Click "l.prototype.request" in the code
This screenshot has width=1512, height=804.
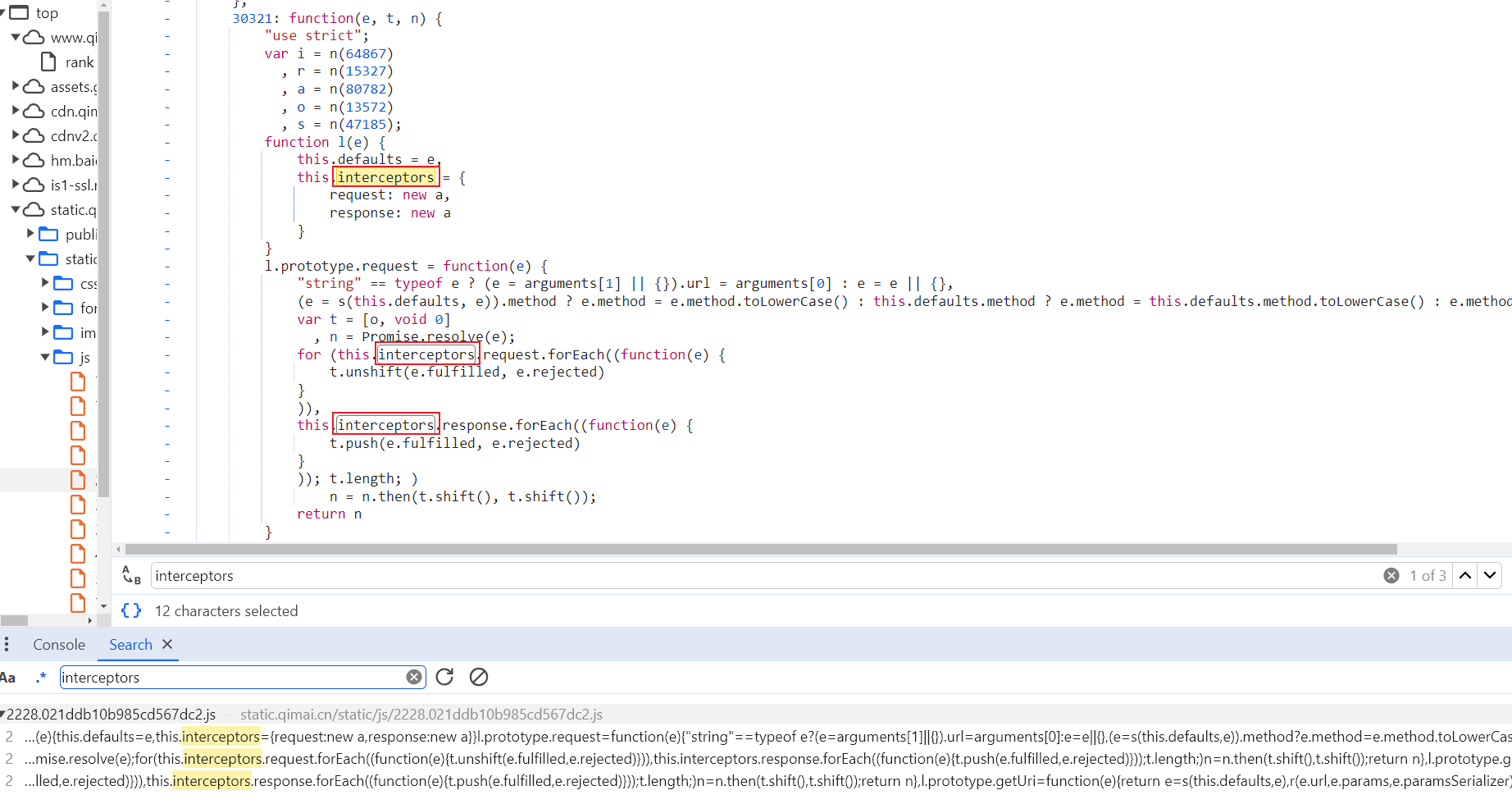(x=341, y=266)
